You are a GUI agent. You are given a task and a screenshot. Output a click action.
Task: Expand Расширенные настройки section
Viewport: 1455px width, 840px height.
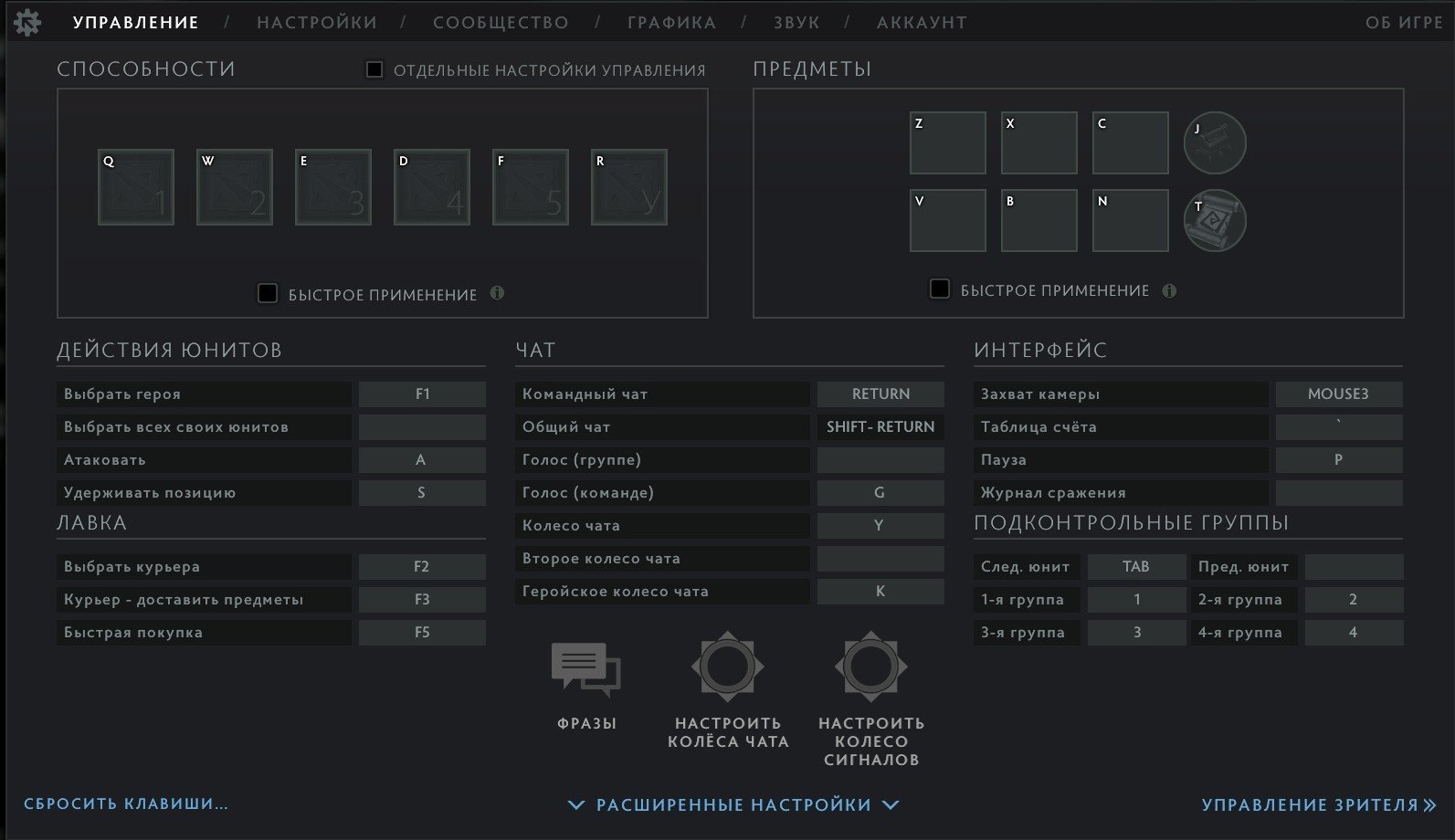[x=733, y=804]
